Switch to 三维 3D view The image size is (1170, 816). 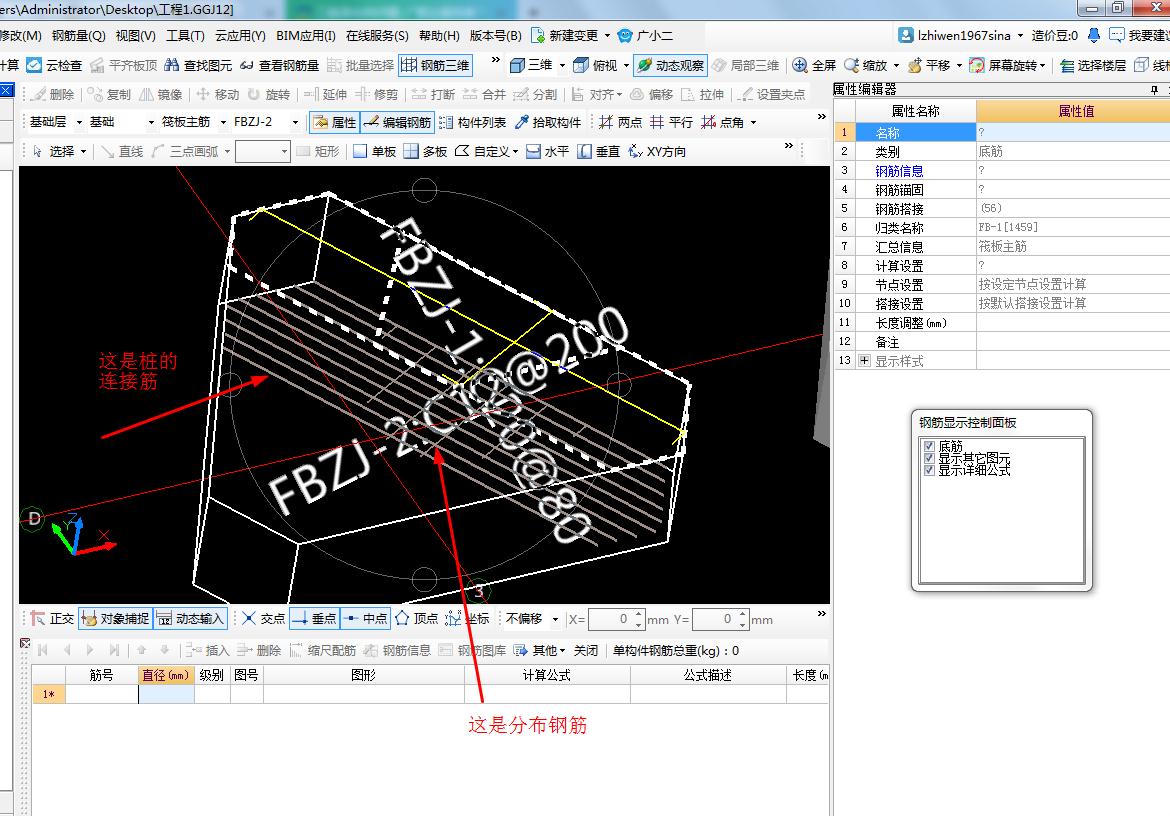pyautogui.click(x=531, y=65)
